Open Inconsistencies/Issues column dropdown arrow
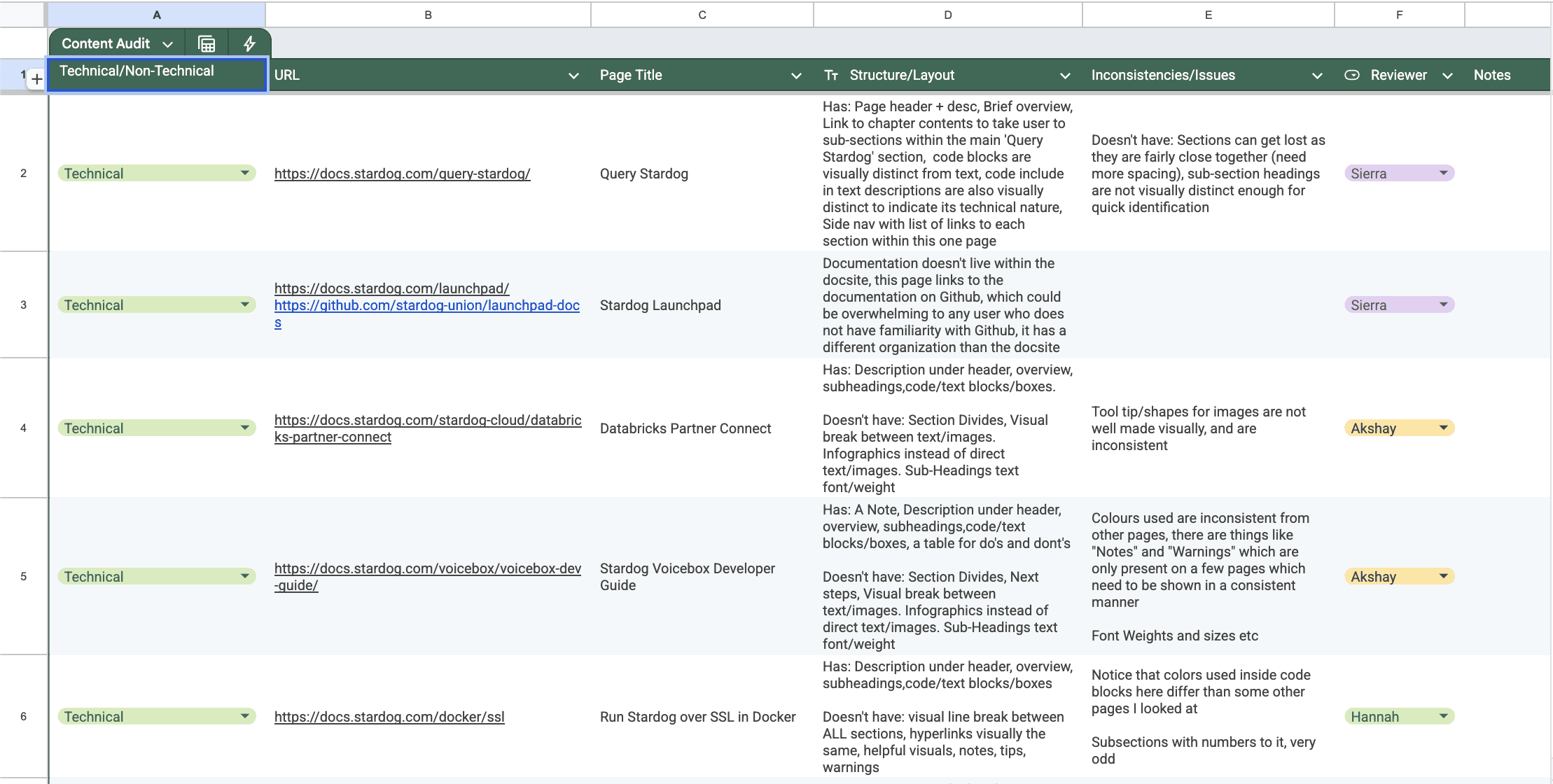 [x=1317, y=76]
